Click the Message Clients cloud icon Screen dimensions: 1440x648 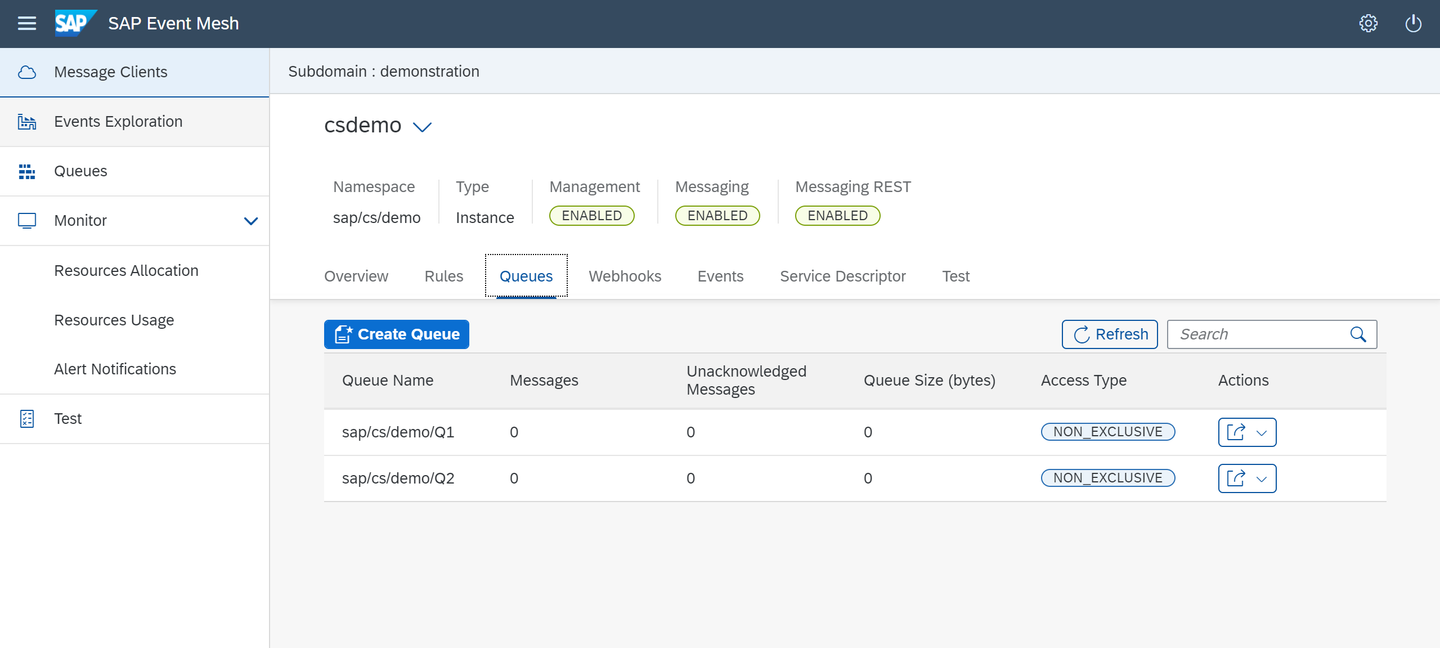pos(27,72)
